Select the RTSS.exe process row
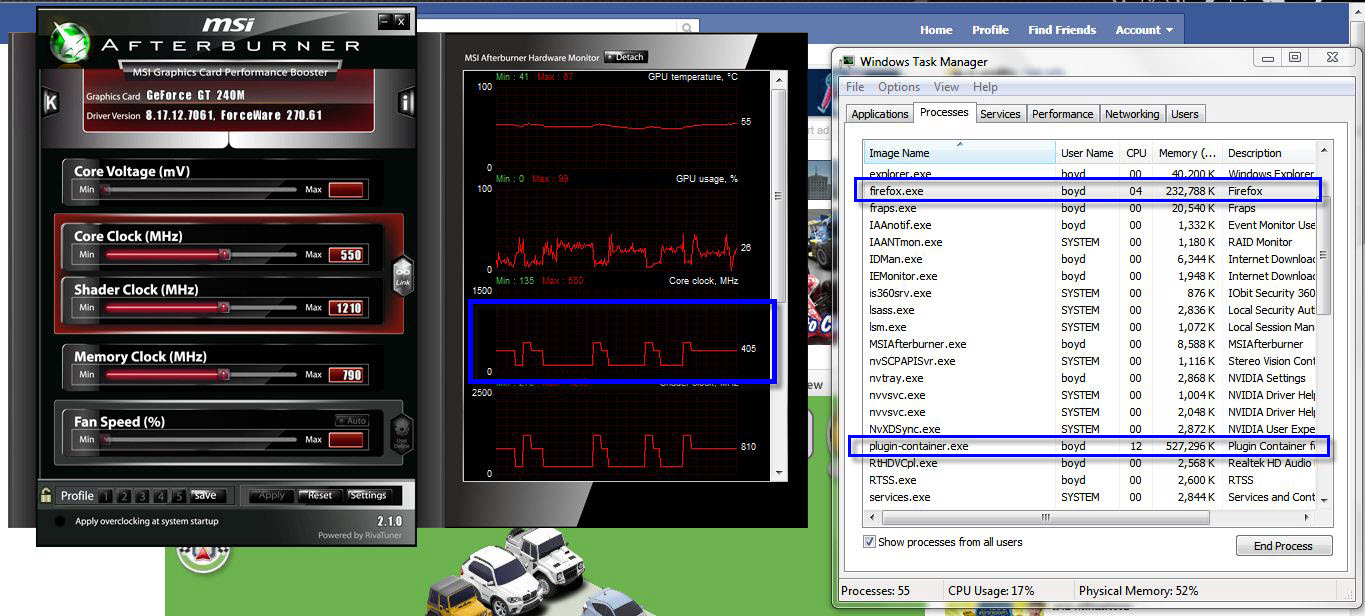1365x616 pixels. point(1091,480)
